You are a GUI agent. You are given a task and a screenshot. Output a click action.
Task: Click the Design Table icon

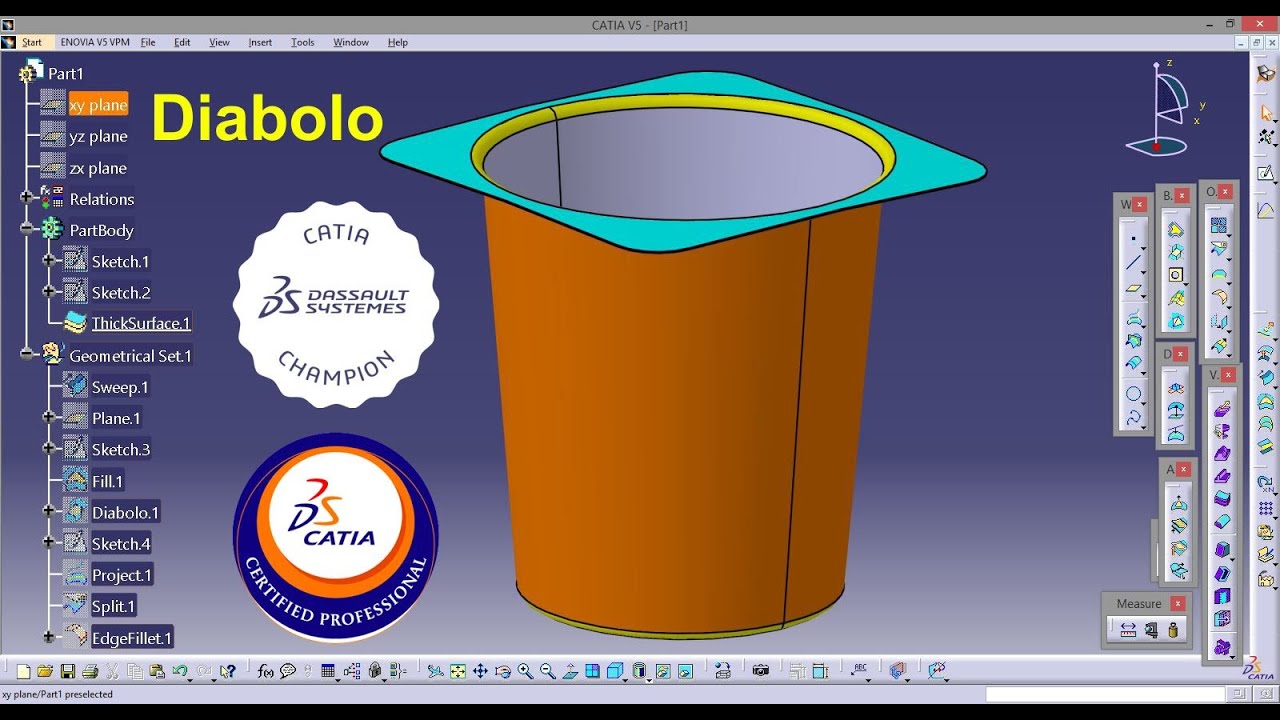tap(327, 671)
